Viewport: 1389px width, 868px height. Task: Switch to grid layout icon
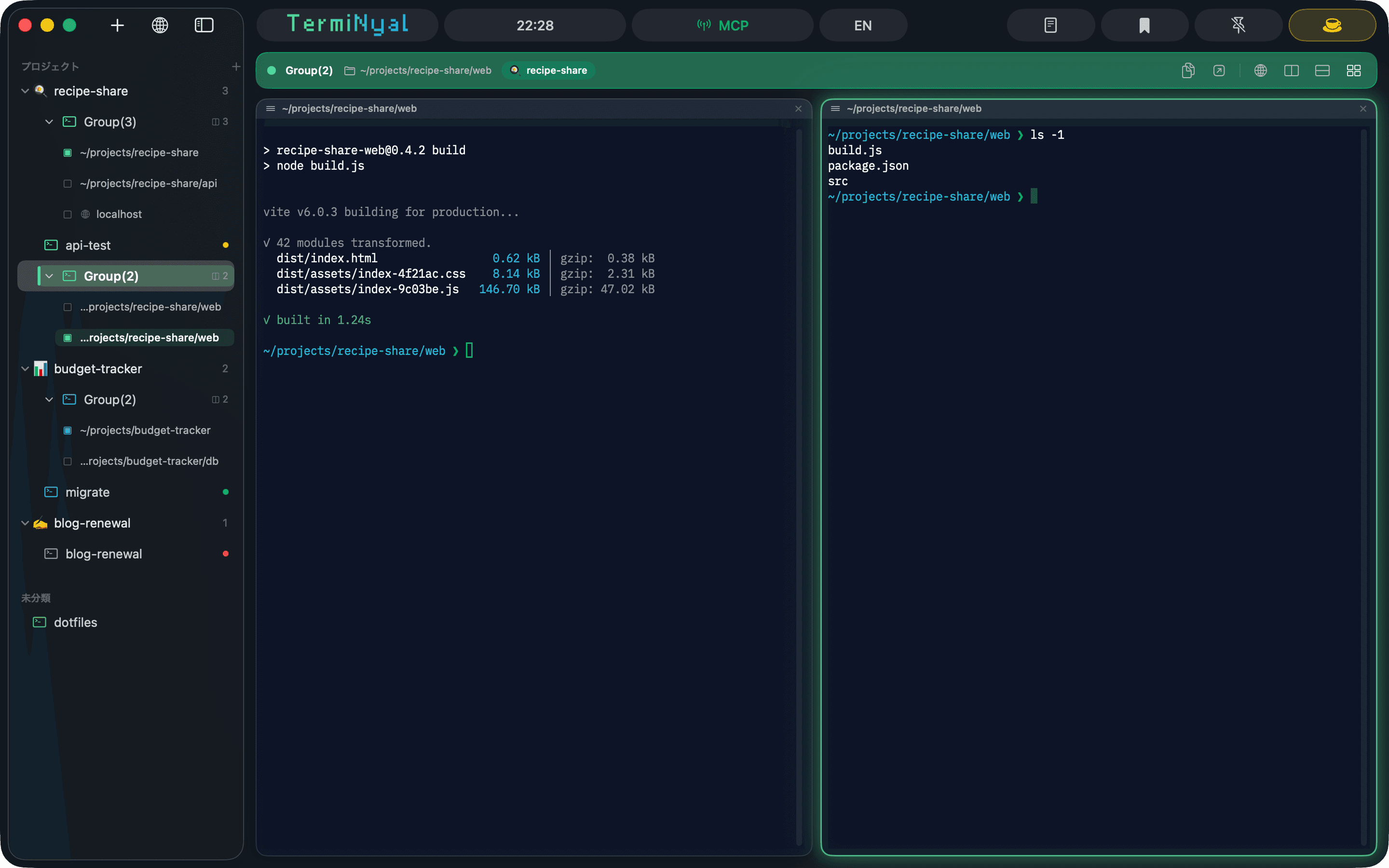tap(1353, 70)
